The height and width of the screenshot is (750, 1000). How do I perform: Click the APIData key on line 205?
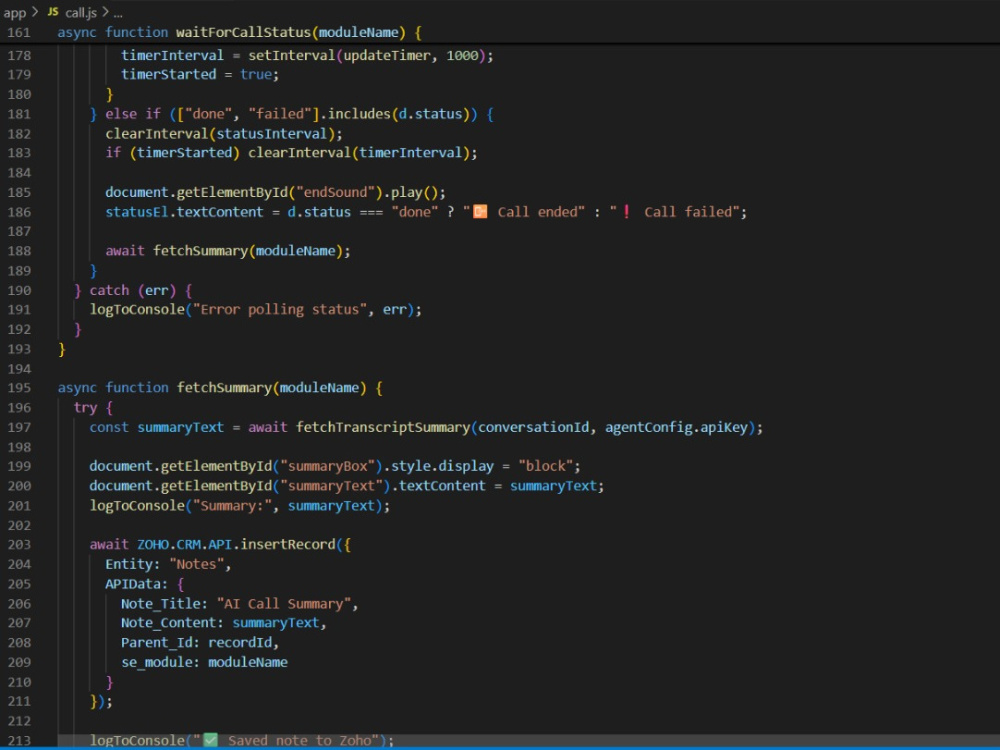pos(133,584)
